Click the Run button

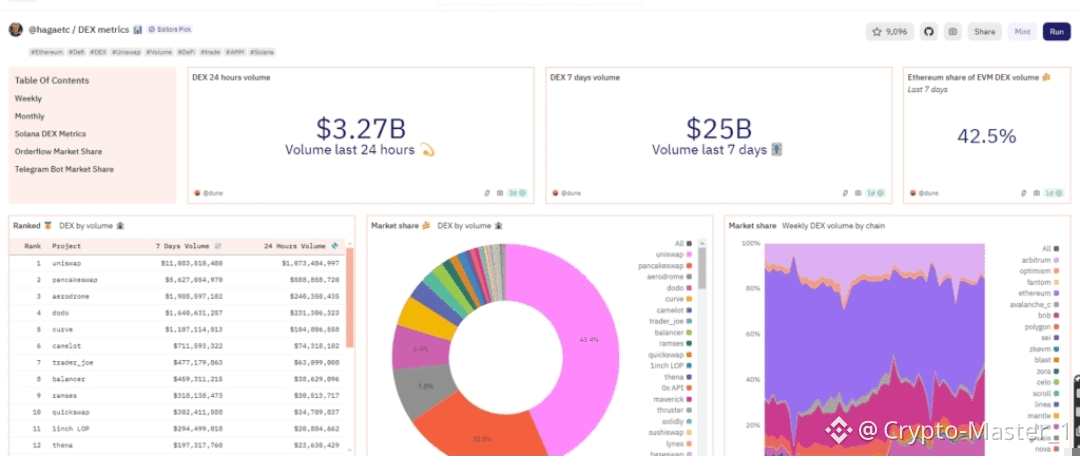coord(1057,32)
